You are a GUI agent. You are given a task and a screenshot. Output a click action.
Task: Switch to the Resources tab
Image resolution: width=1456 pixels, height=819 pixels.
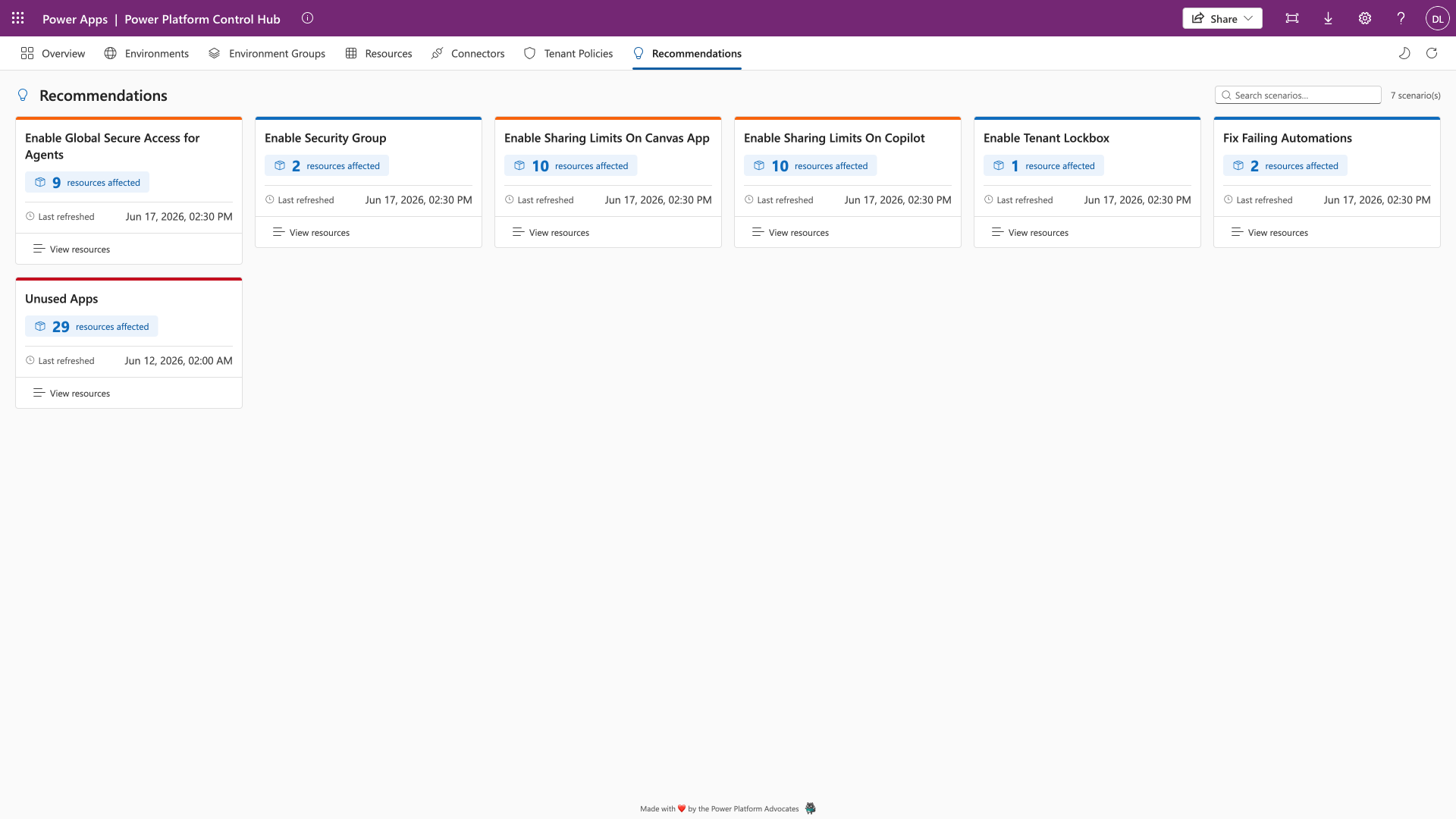(378, 53)
